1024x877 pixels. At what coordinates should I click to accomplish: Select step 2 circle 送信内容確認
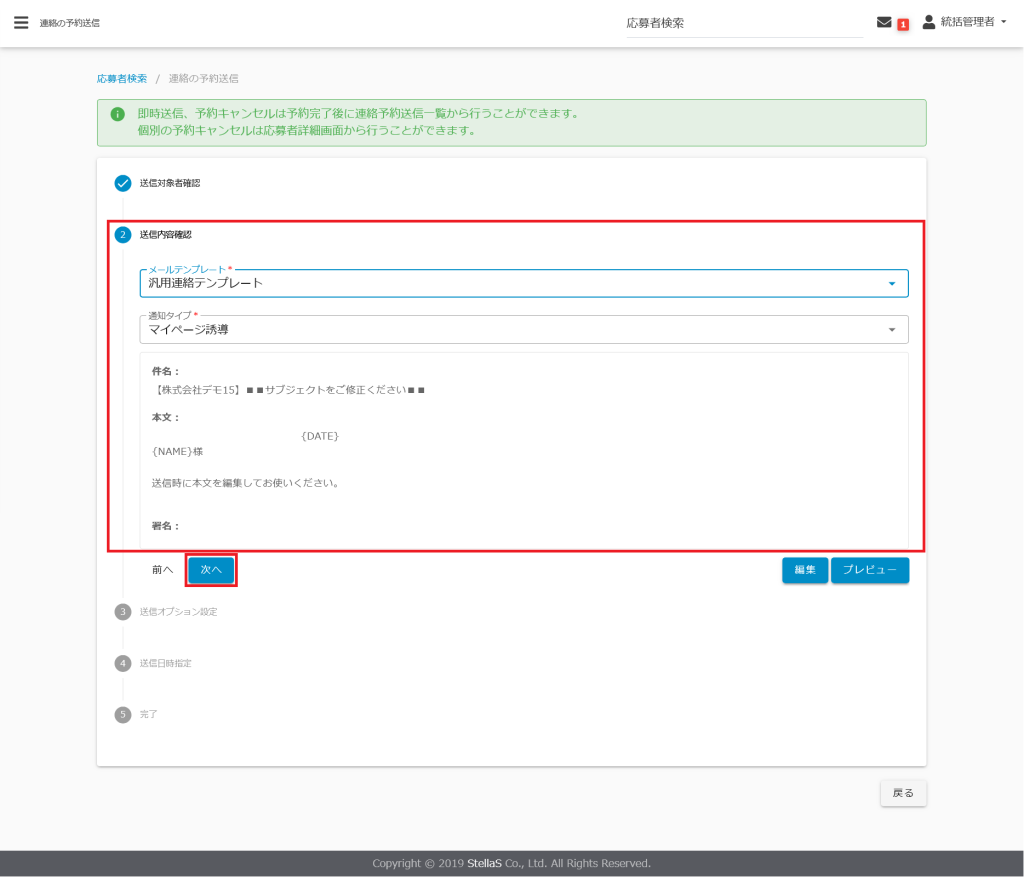[123, 235]
